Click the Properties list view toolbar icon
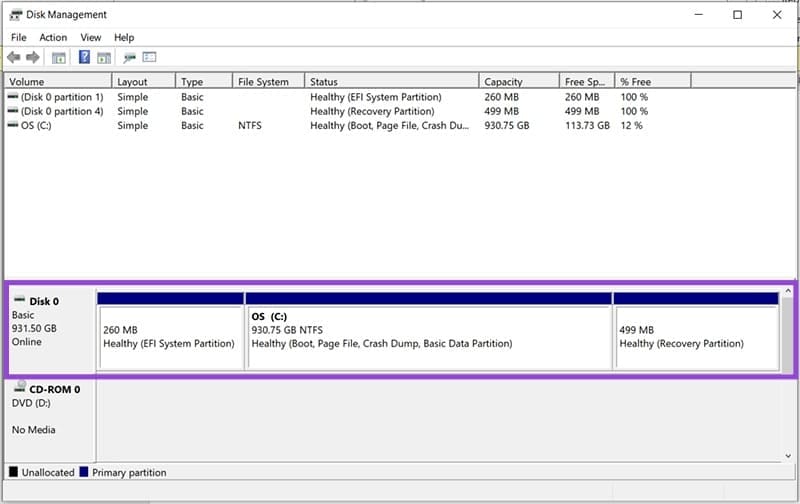800x504 pixels. pos(149,57)
